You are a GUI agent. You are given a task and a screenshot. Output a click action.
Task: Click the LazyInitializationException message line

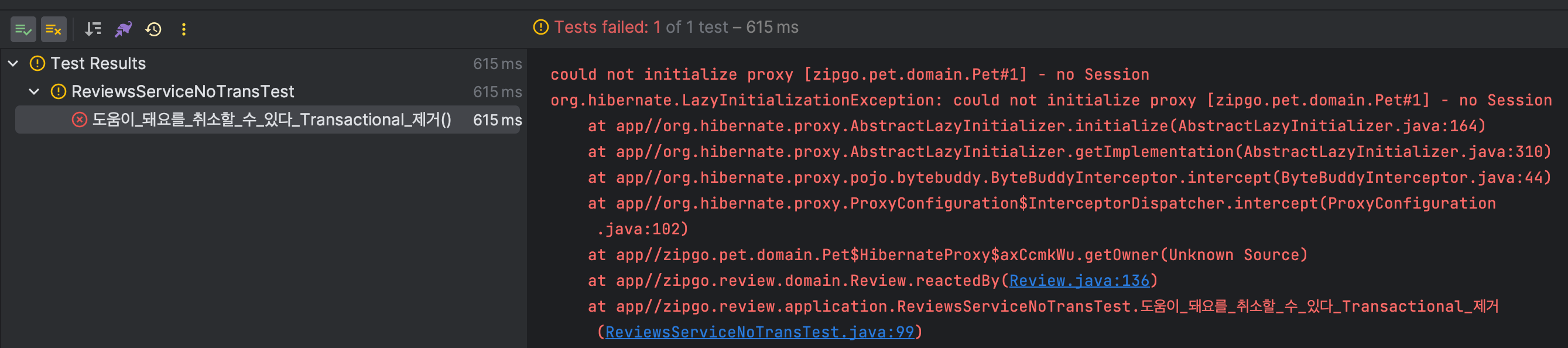(1050, 101)
